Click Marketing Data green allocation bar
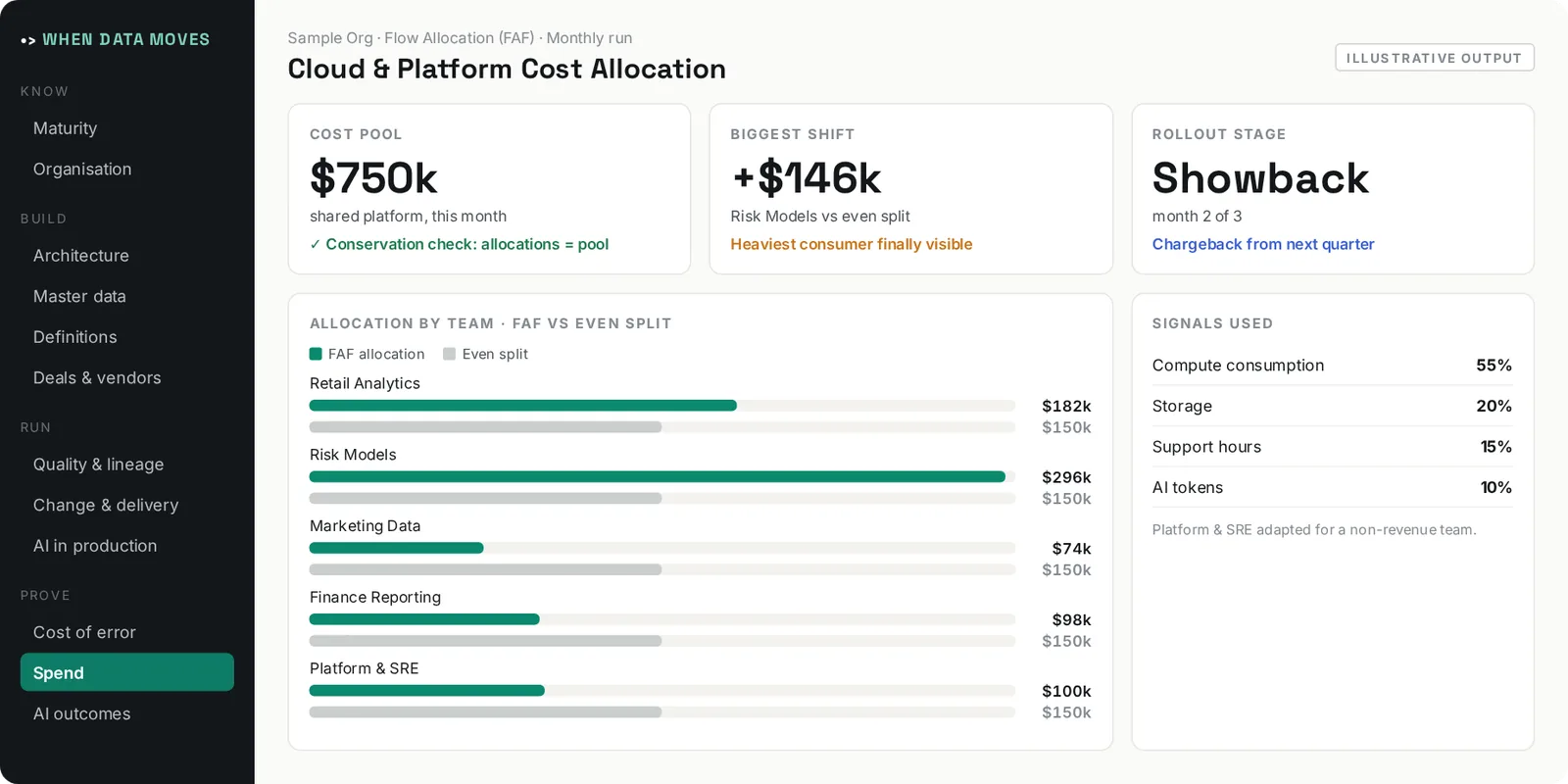The image size is (1568, 784). (397, 548)
